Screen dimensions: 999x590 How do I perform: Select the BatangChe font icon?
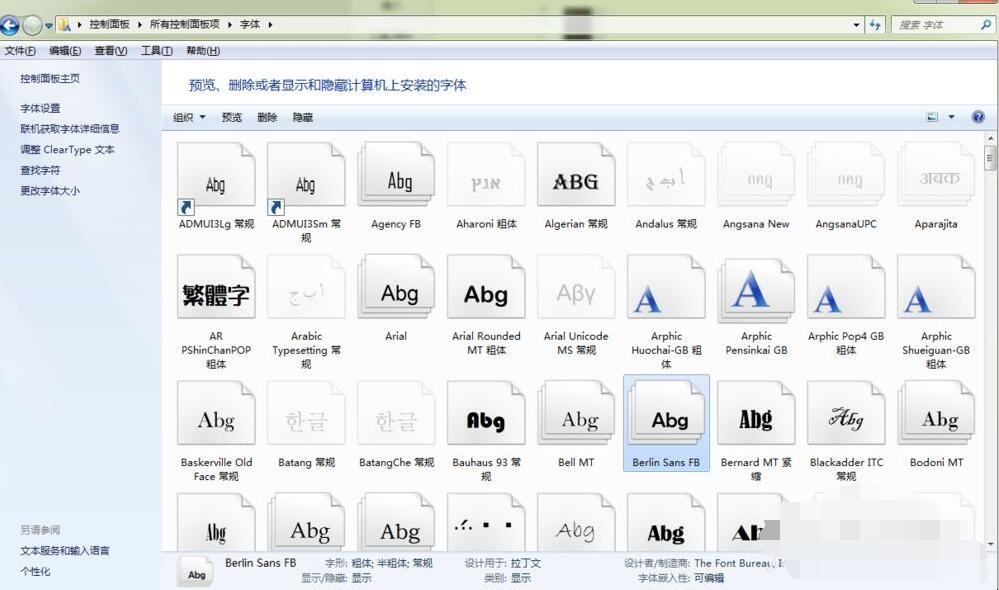coord(396,413)
